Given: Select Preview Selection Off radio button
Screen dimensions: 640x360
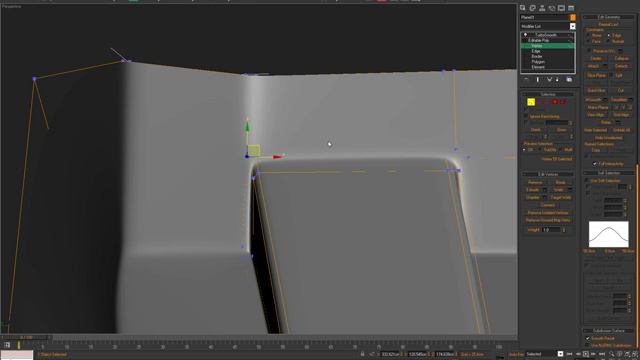Looking at the screenshot, I should point(524,150).
